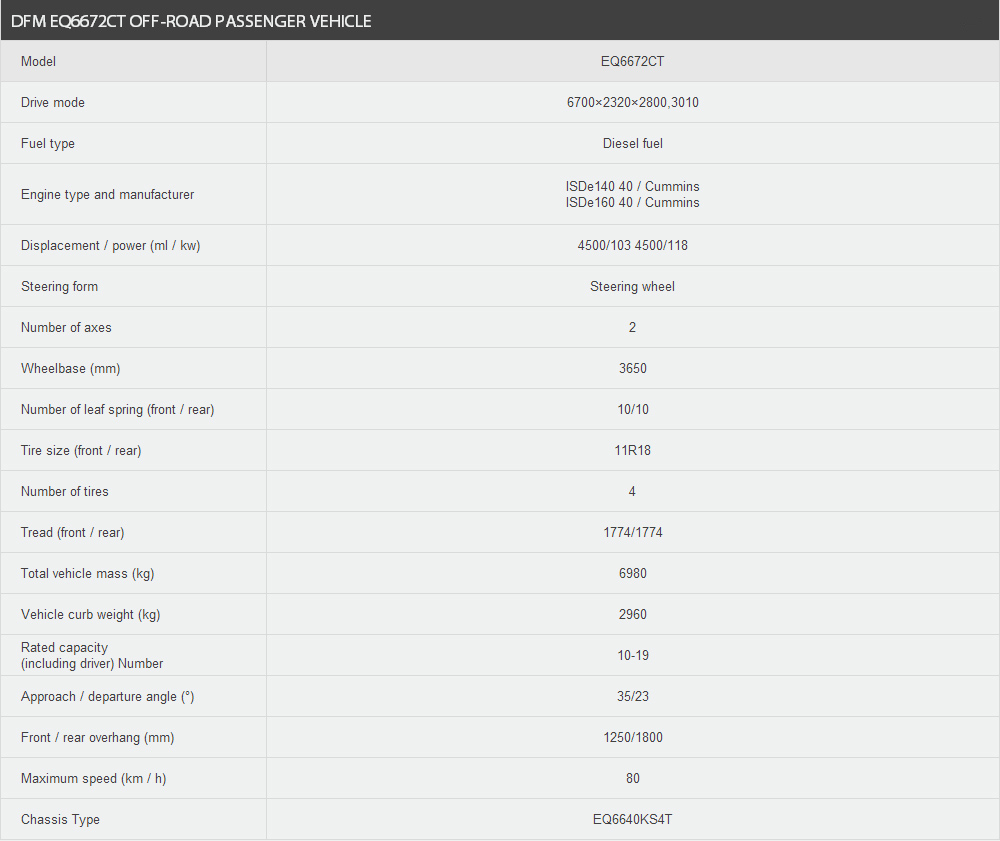The width and height of the screenshot is (1000, 841).
Task: Select the EQ6672CT model value cell
Action: point(632,61)
